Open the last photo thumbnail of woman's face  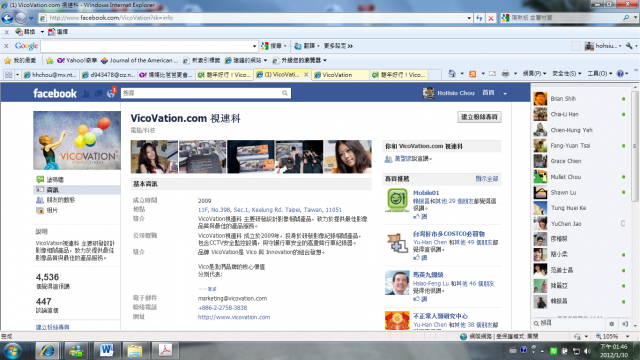348,157
